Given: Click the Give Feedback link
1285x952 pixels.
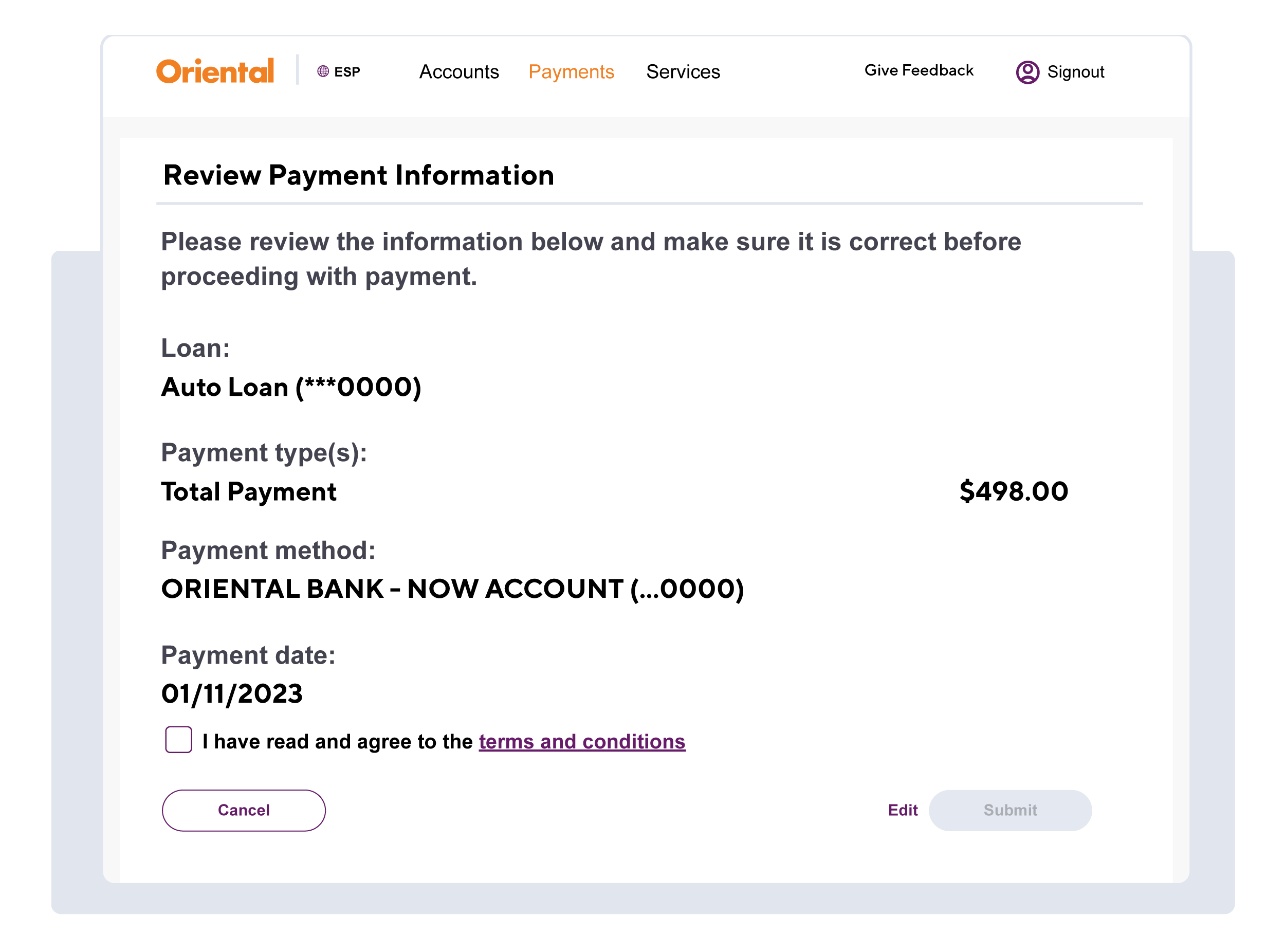Looking at the screenshot, I should pyautogui.click(x=919, y=70).
